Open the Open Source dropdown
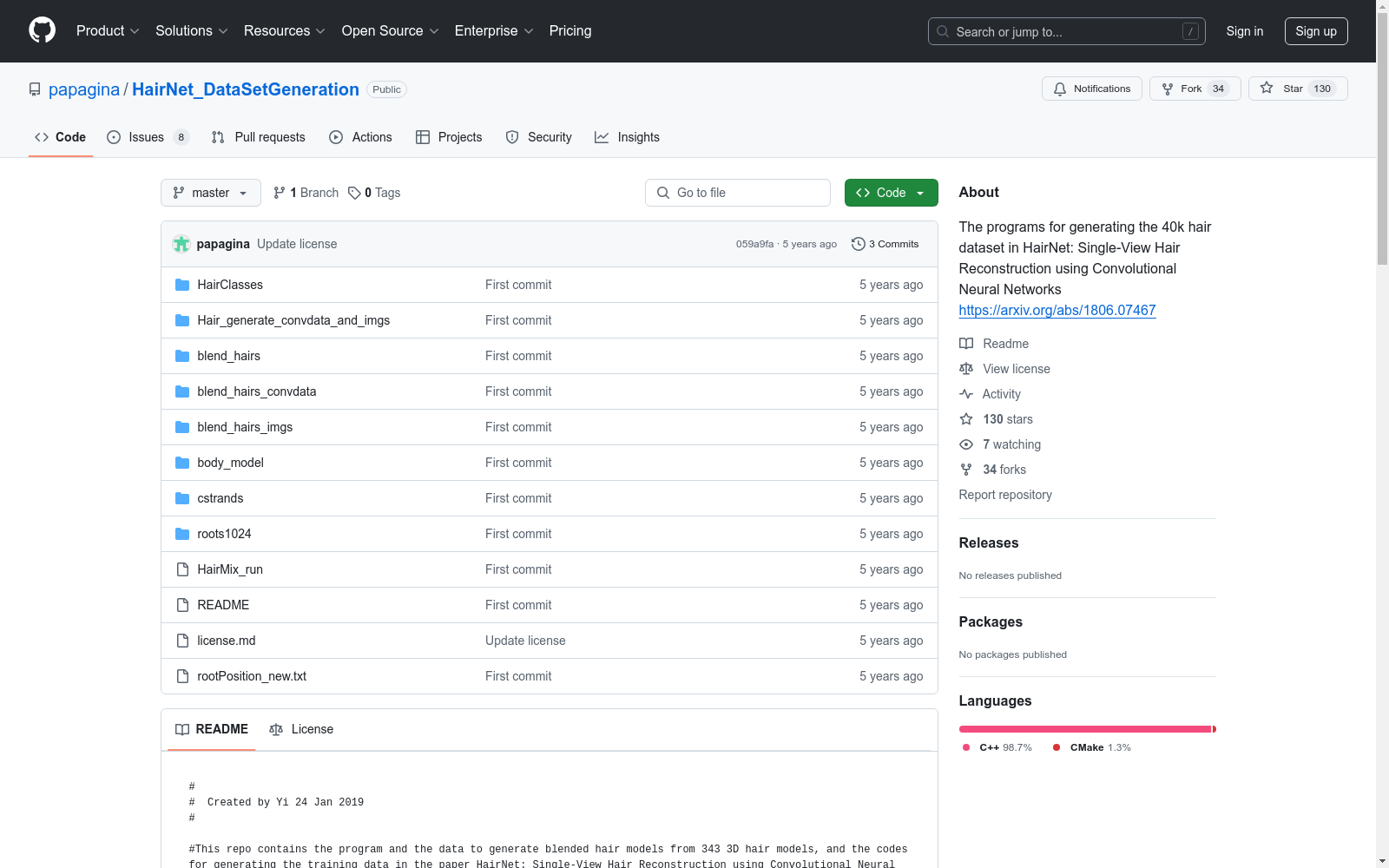1389x868 pixels. pyautogui.click(x=391, y=30)
